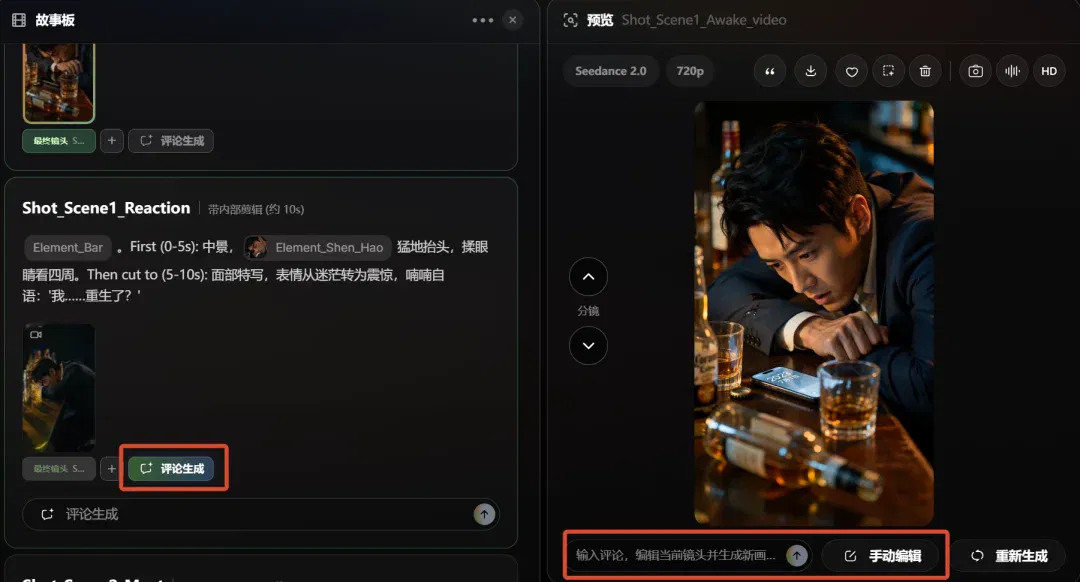
Task: Click the 重新生成 regenerate button
Action: pyautogui.click(x=1009, y=556)
